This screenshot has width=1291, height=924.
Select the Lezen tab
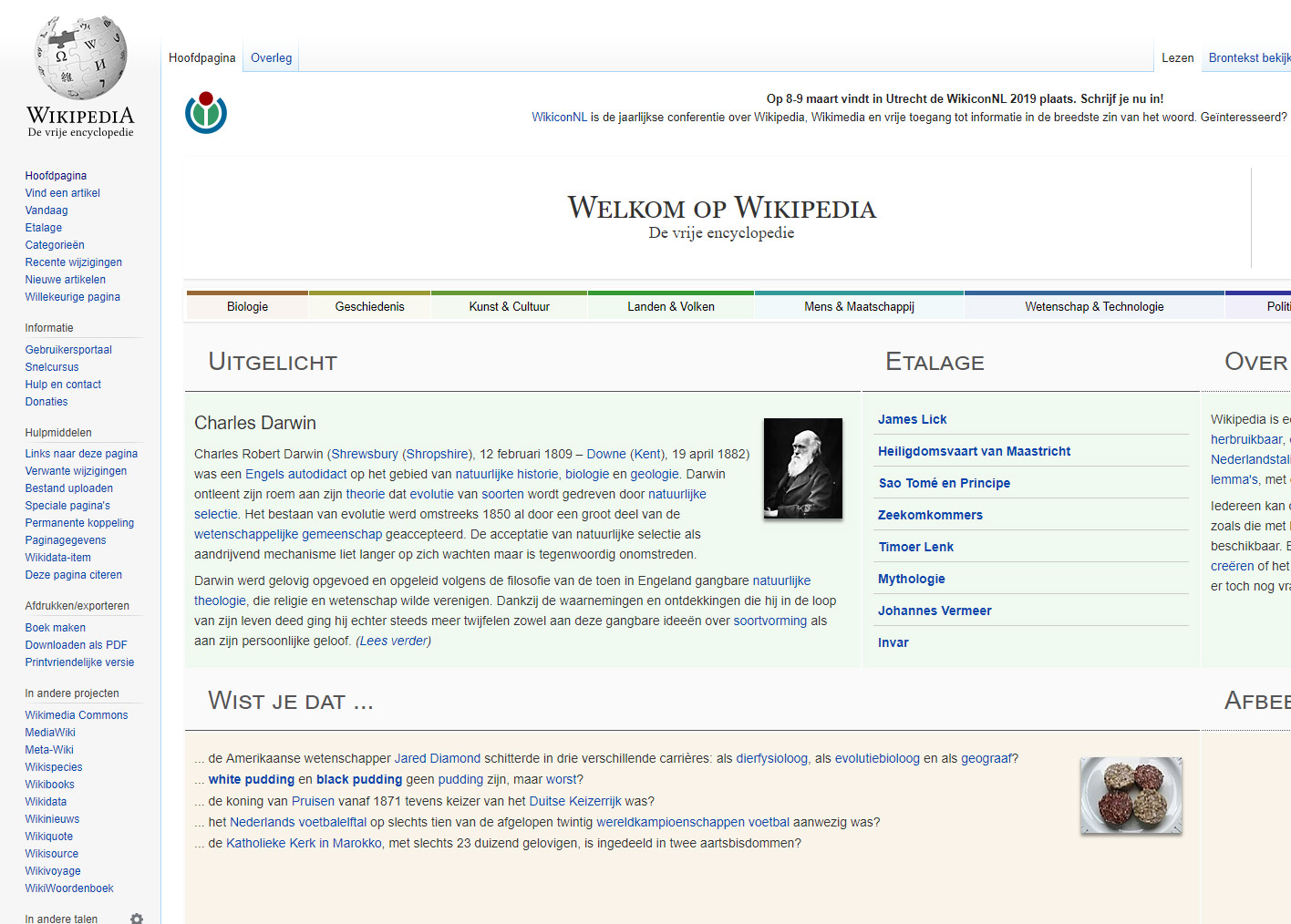click(x=1177, y=58)
